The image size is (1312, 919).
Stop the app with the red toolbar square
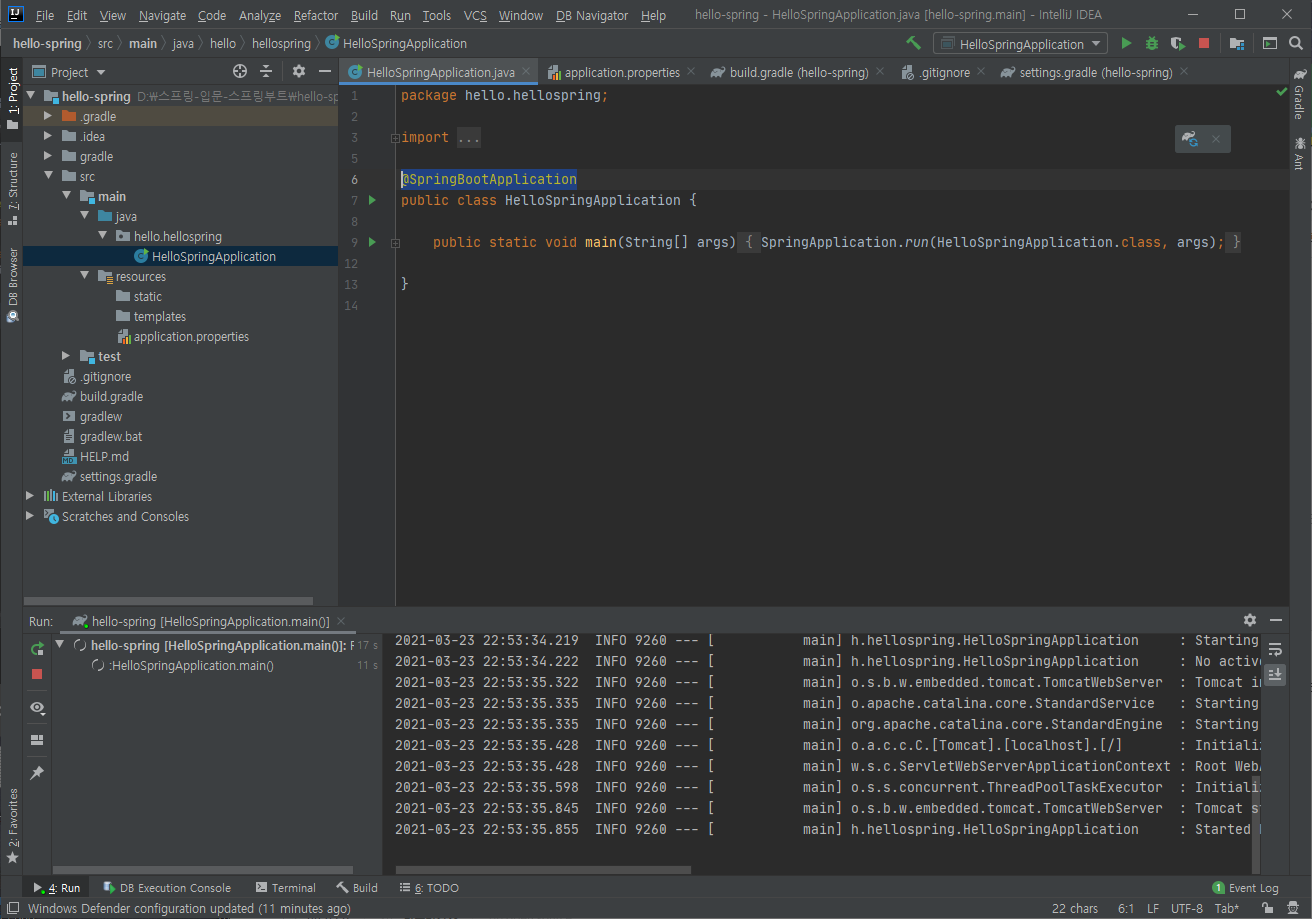pos(1204,43)
